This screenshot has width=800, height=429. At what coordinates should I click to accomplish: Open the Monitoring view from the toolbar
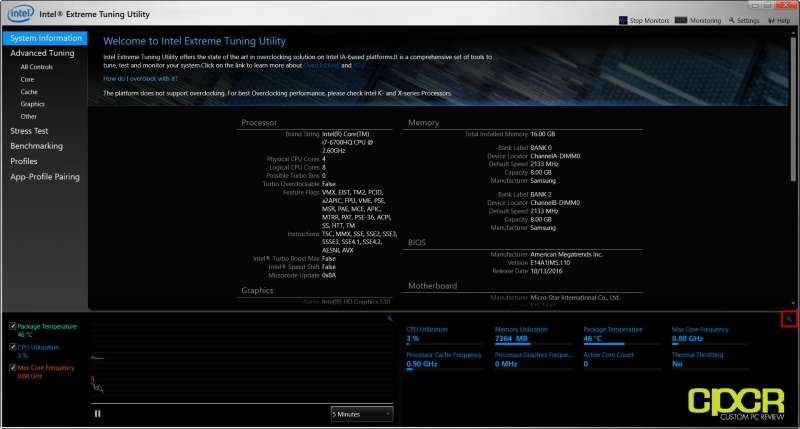[x=698, y=20]
